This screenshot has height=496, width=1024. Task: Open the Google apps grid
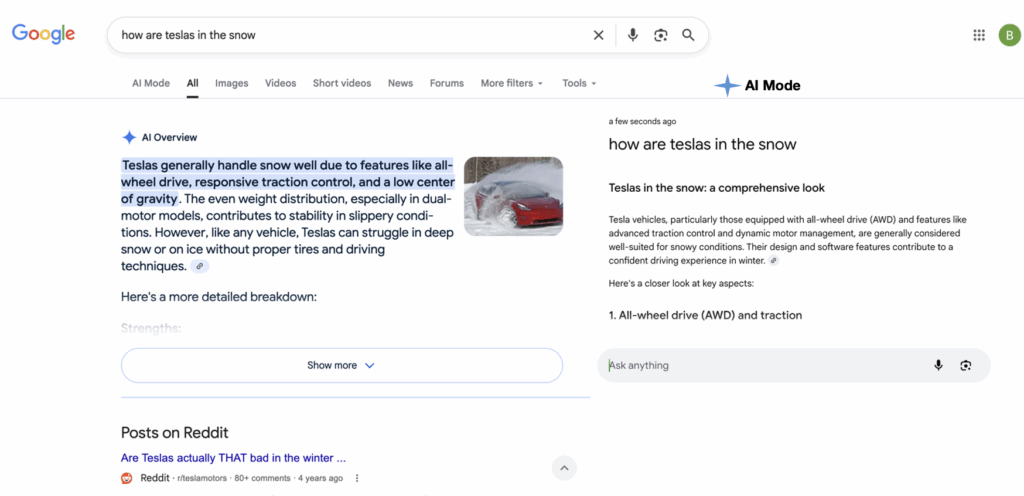[979, 35]
